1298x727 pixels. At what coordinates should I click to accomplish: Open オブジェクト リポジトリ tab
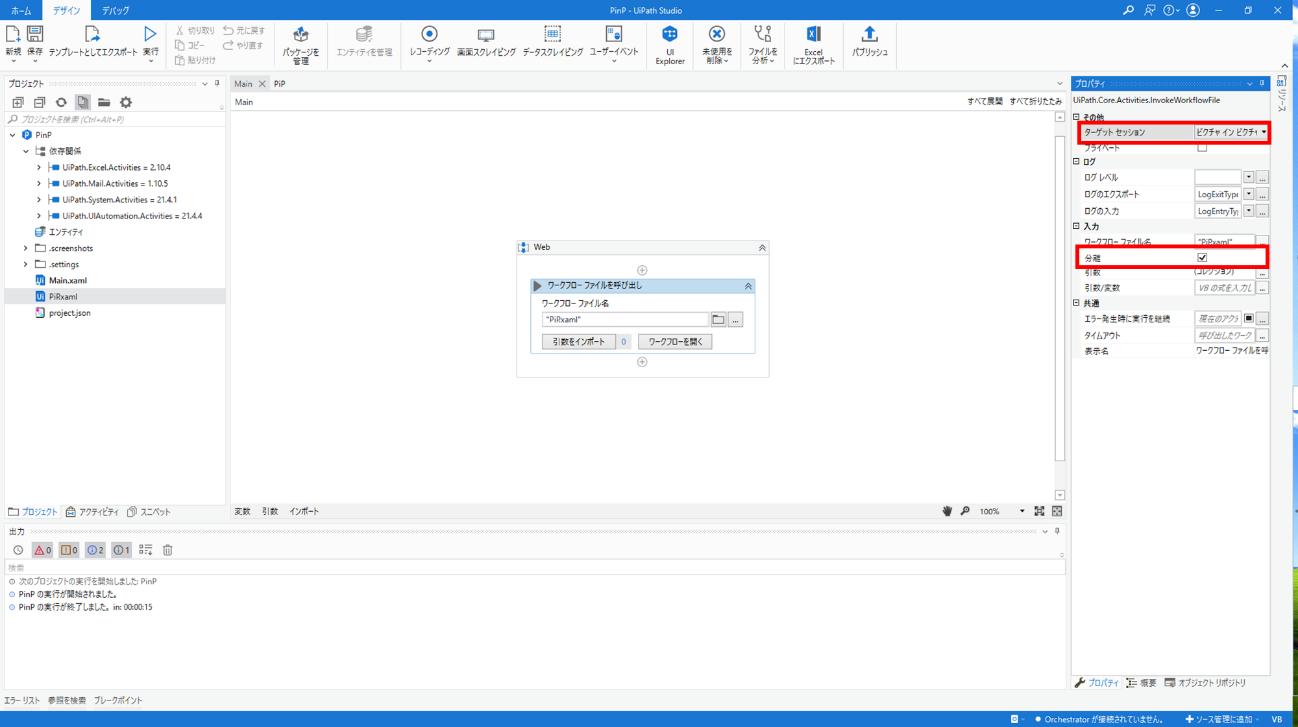1205,683
